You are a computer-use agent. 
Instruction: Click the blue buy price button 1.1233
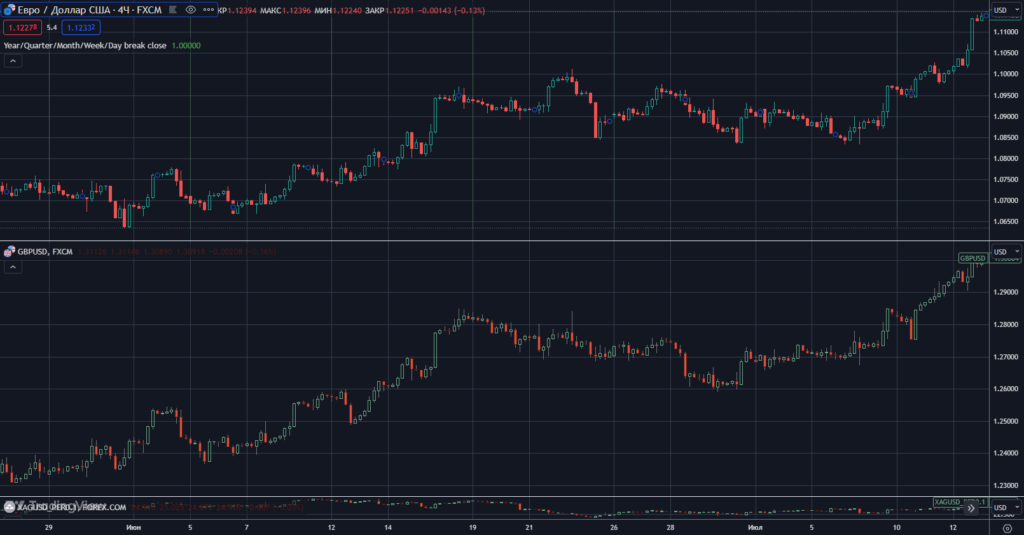tap(80, 27)
